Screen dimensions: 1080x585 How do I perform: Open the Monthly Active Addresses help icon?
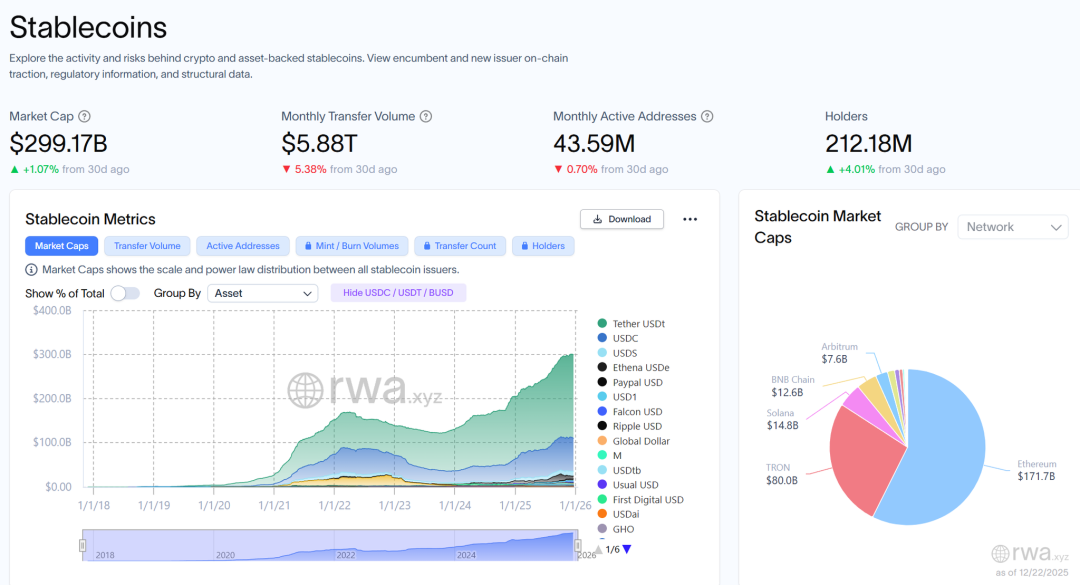[x=707, y=117]
